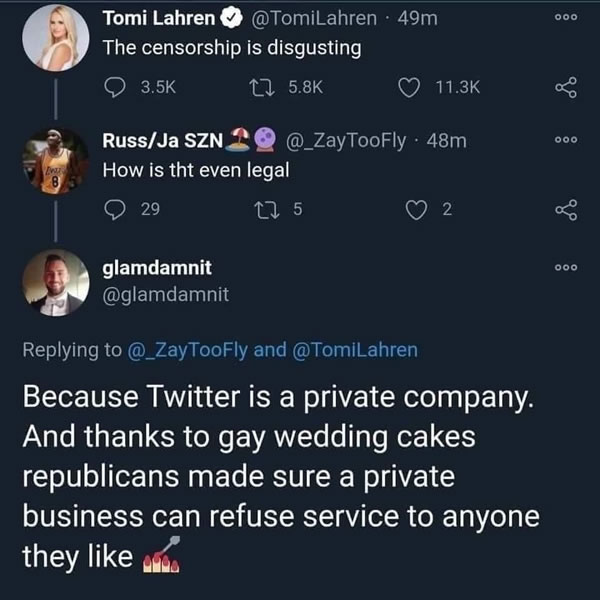Open glamdamnit's profile photo
This screenshot has height=600, width=600.
tap(55, 282)
